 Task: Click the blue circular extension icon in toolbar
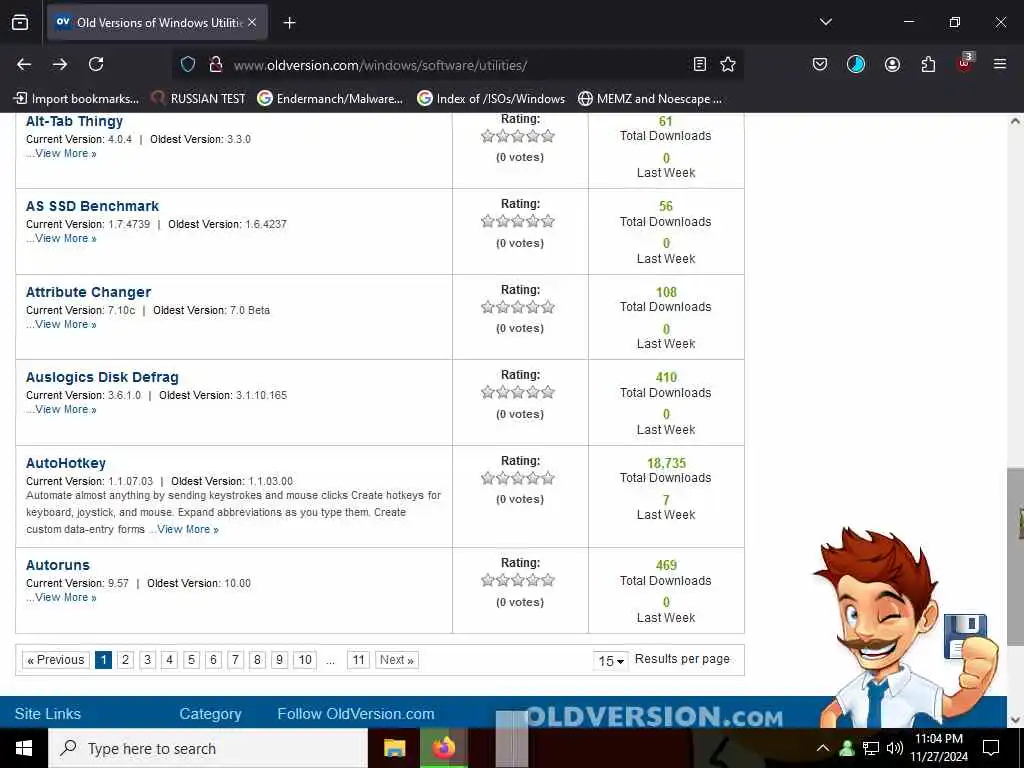856,64
